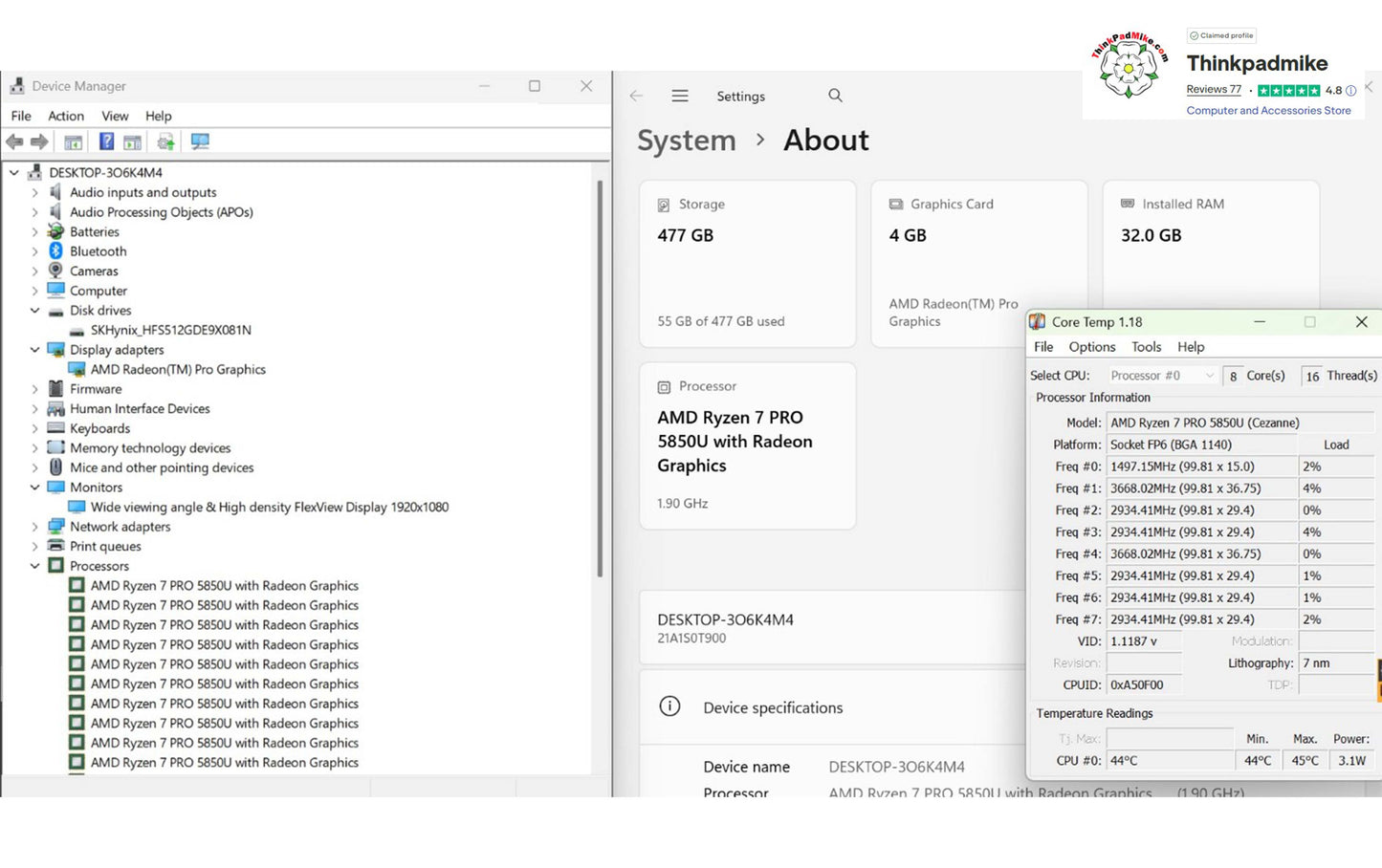
Task: Click the Device Manager vertical scrollbar
Action: click(600, 382)
